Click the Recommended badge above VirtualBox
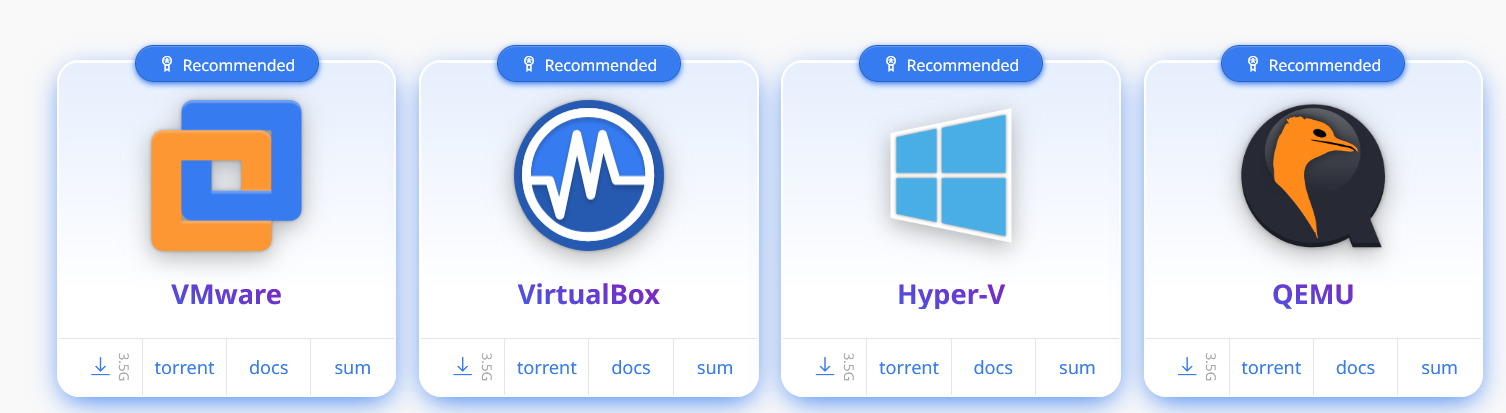The image size is (1506, 413). pos(589,65)
